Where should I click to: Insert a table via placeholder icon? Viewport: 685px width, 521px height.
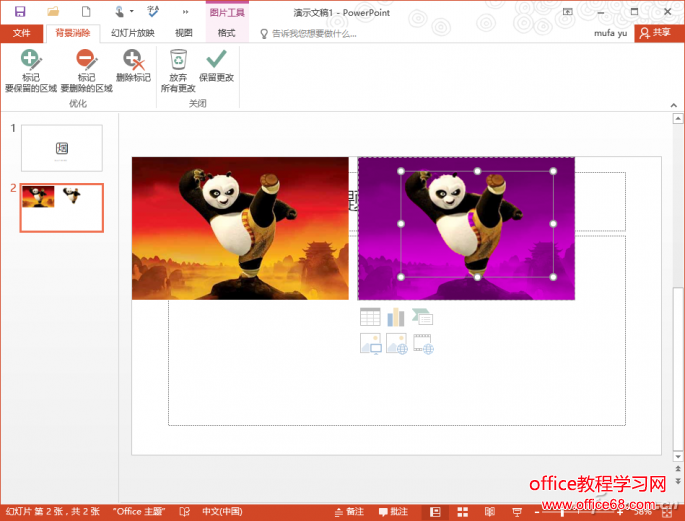point(370,317)
